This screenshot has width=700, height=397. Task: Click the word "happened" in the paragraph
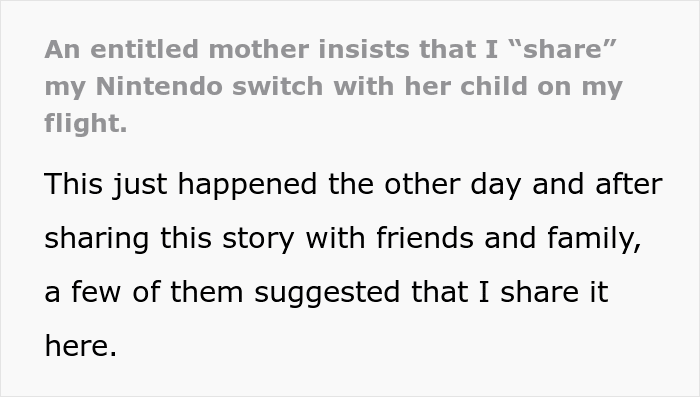[x=248, y=185]
